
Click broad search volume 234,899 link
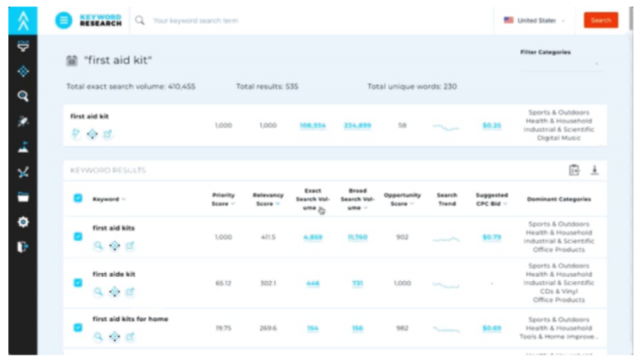point(358,125)
